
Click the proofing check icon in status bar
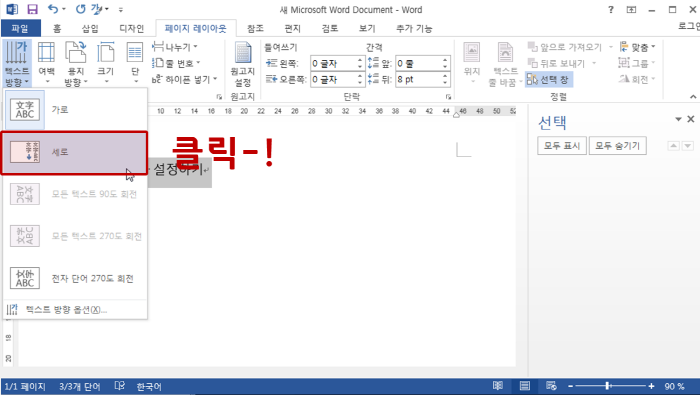[120, 386]
